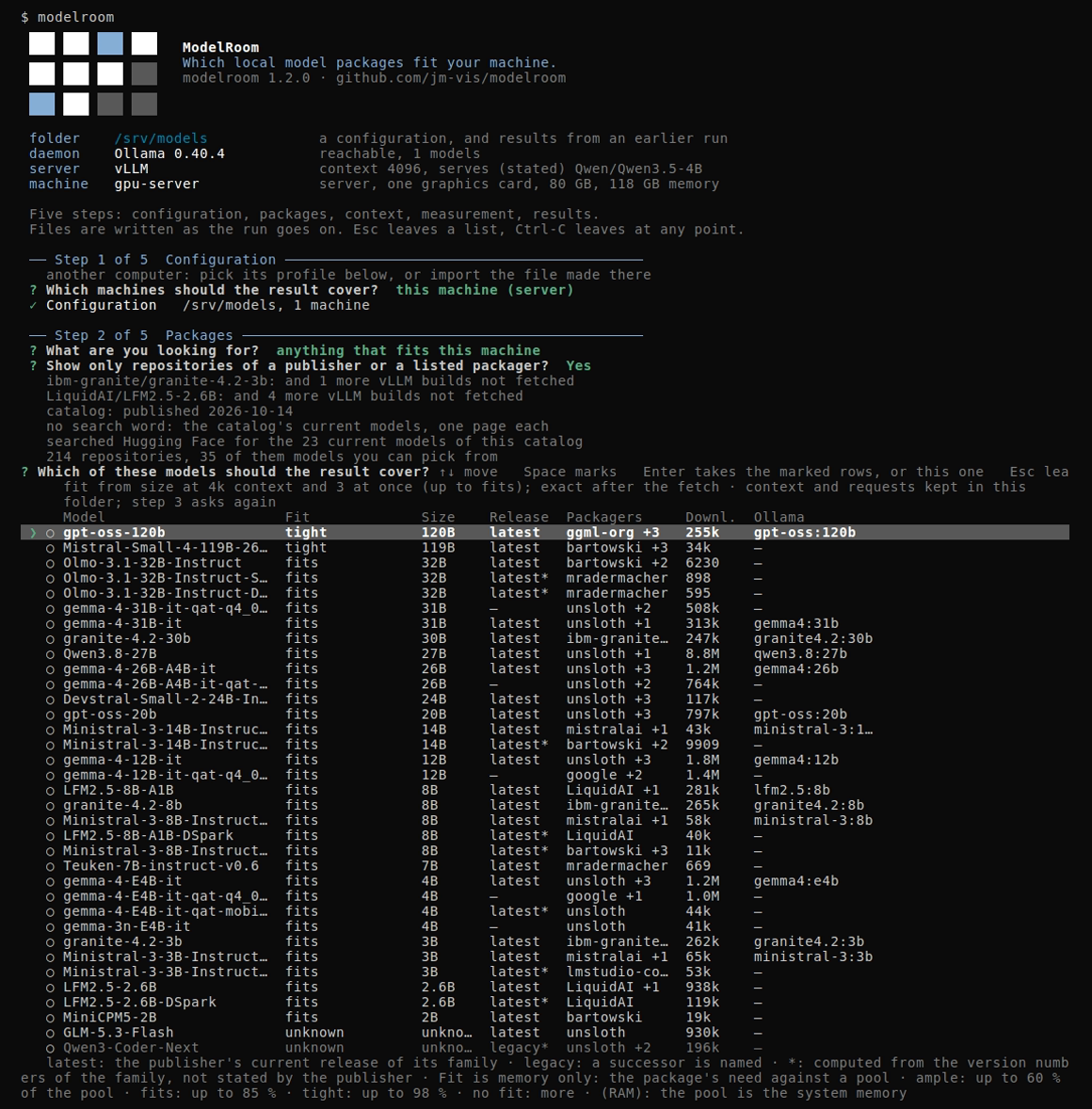Click the gemma4:12b Ollama tag
The image size is (1092, 1109).
(795, 760)
